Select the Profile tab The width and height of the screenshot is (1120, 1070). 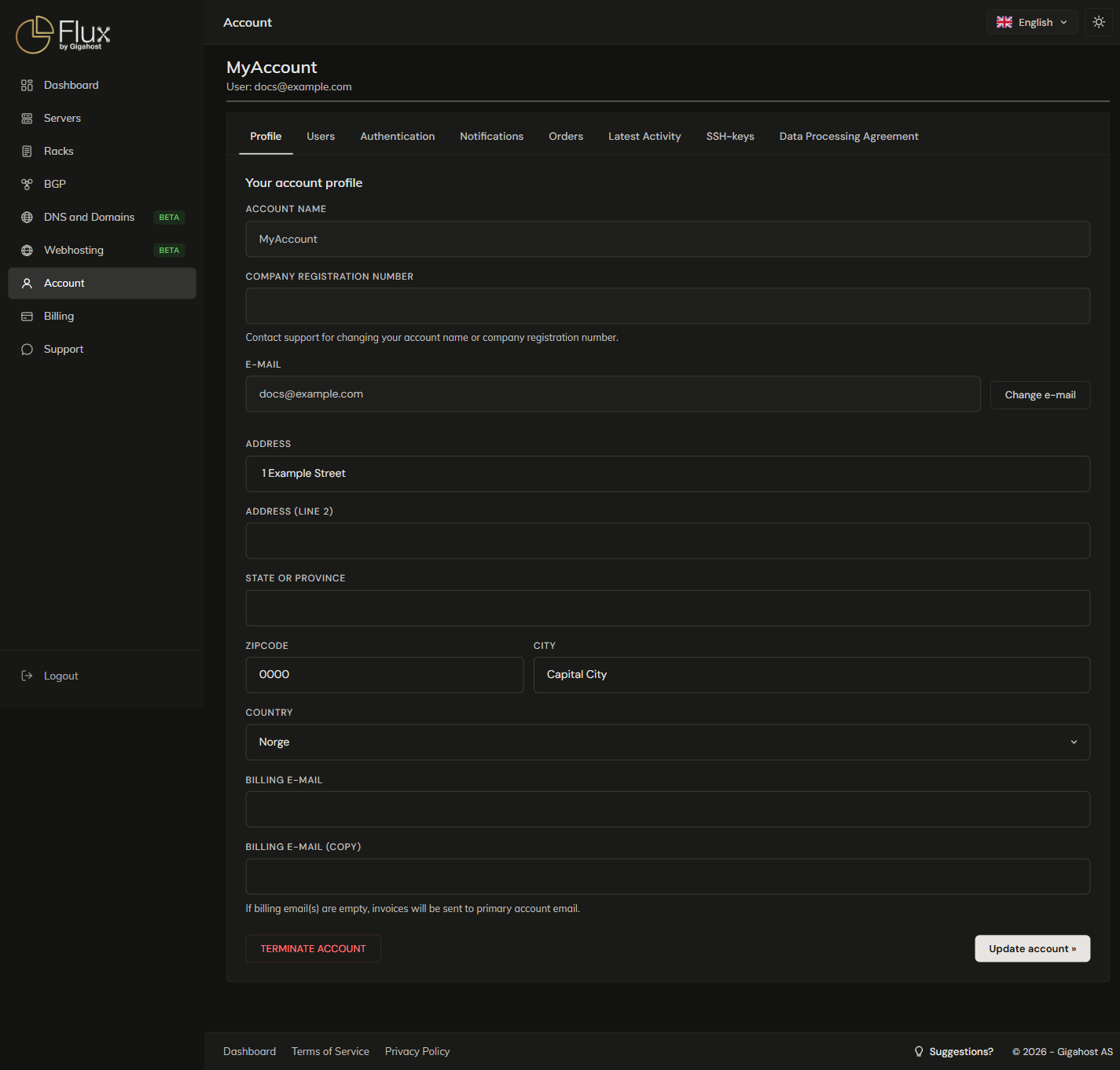266,137
